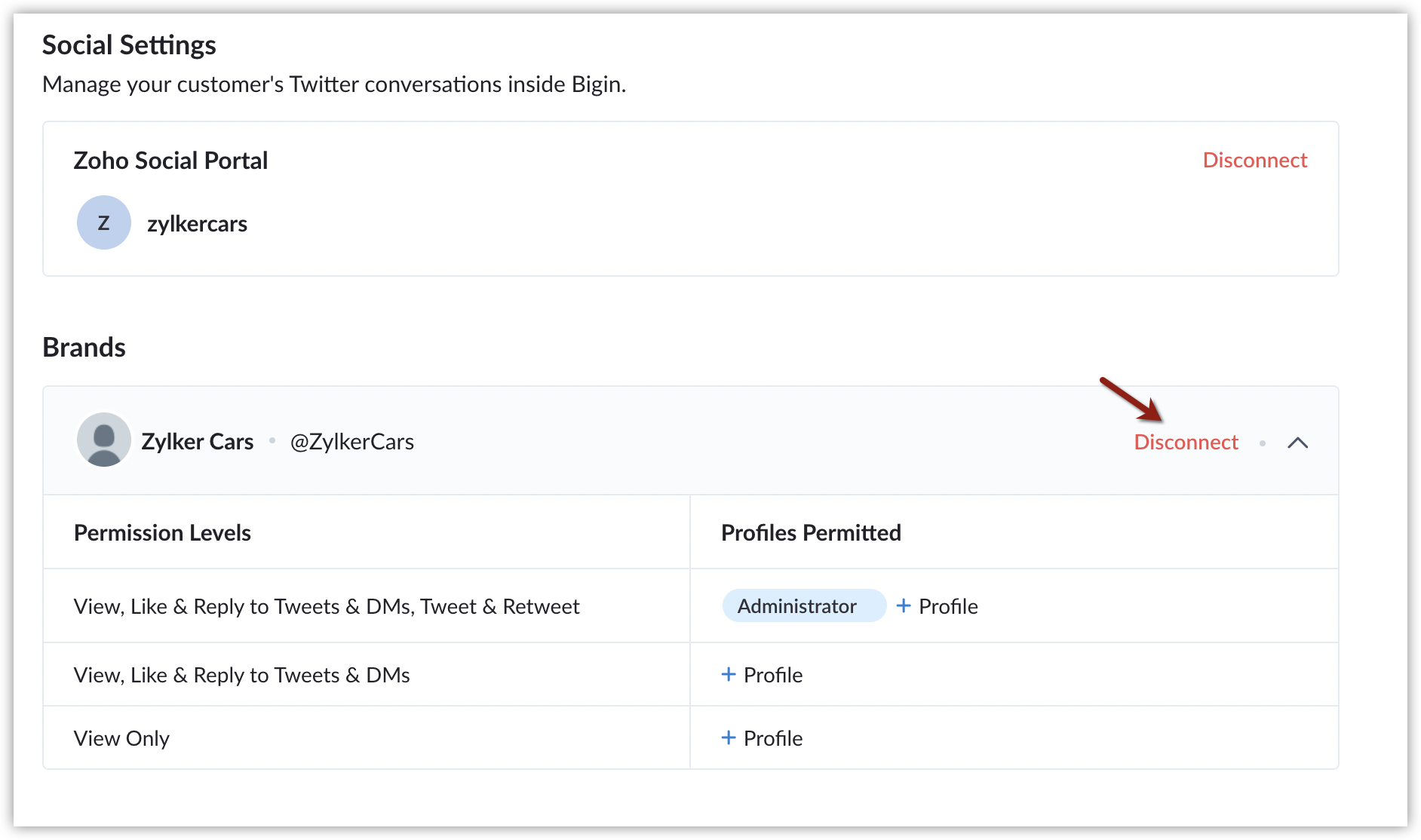Select the View Only permission row
1421x840 pixels.
[x=691, y=737]
